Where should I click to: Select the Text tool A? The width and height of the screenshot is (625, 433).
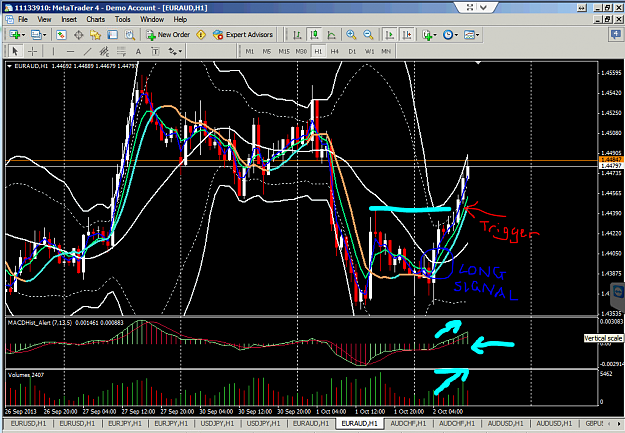[x=138, y=51]
